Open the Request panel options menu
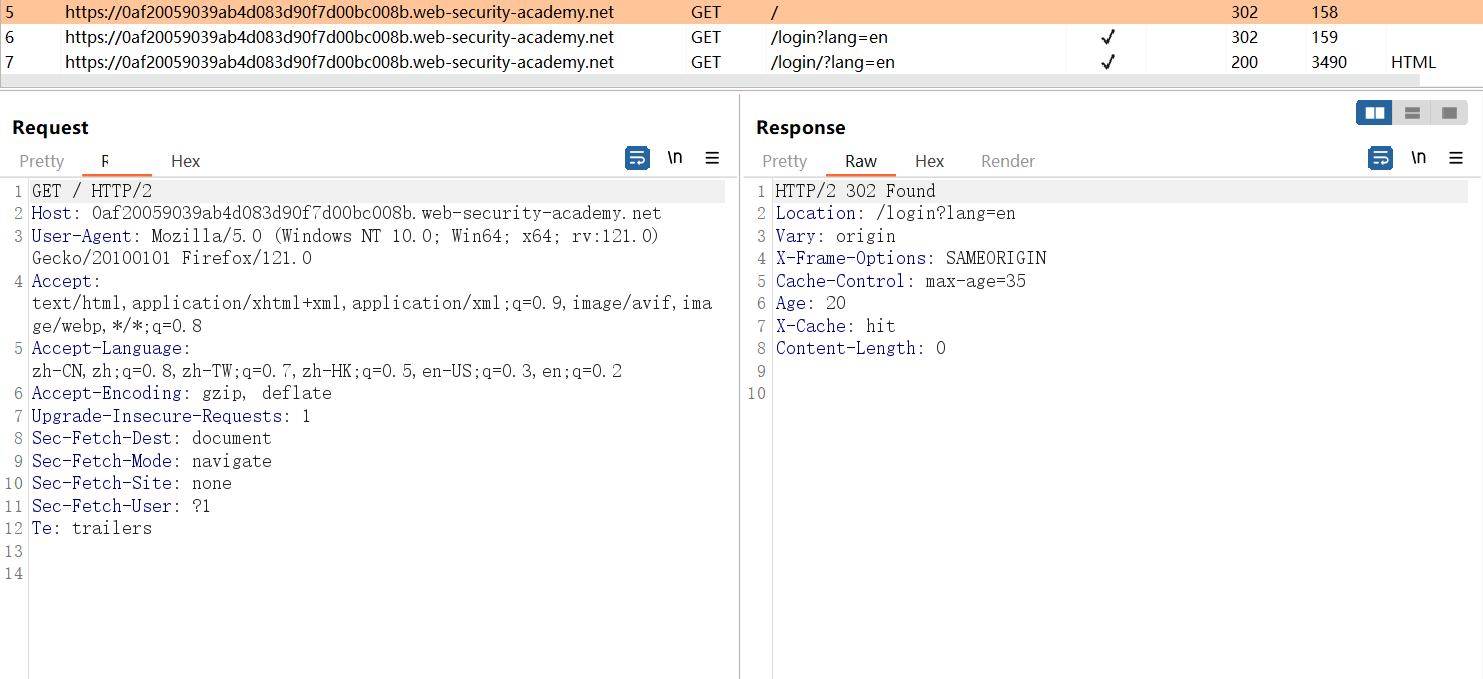This screenshot has width=1483, height=679. click(x=713, y=158)
